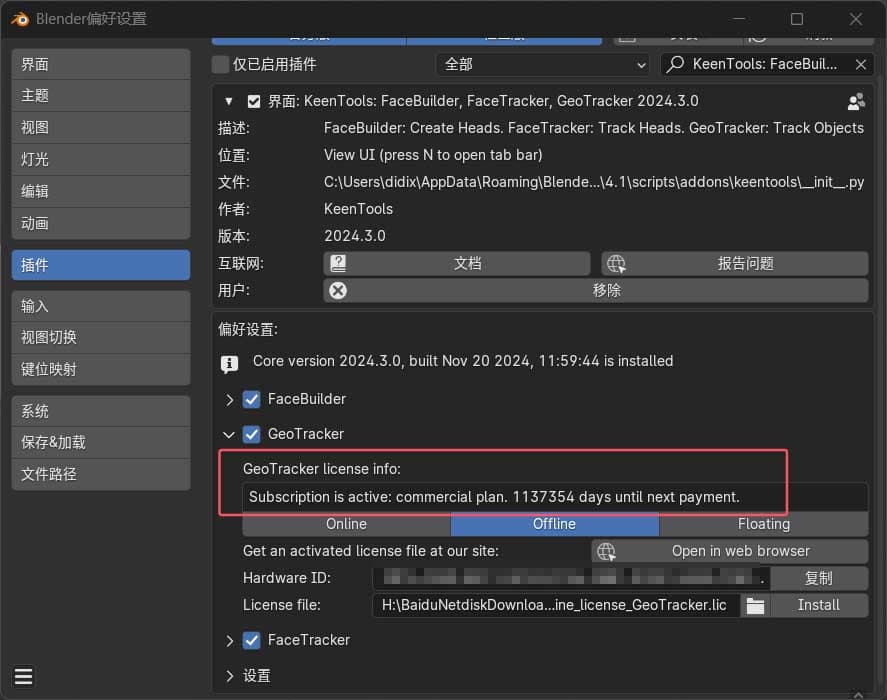
Task: Collapse the GeoTracker section
Action: pos(229,435)
